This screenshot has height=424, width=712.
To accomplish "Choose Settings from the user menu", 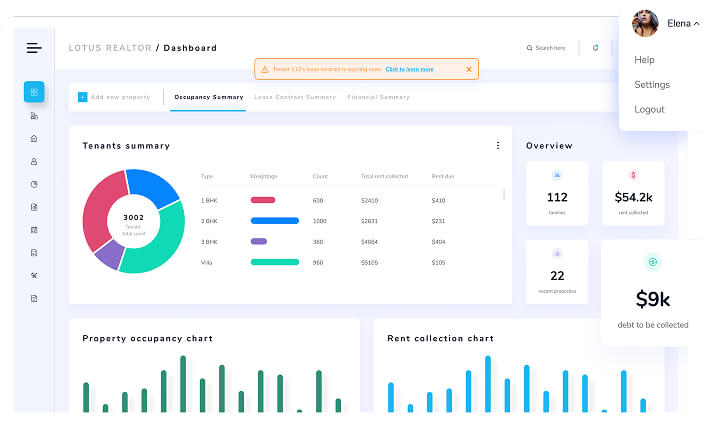I will point(652,85).
